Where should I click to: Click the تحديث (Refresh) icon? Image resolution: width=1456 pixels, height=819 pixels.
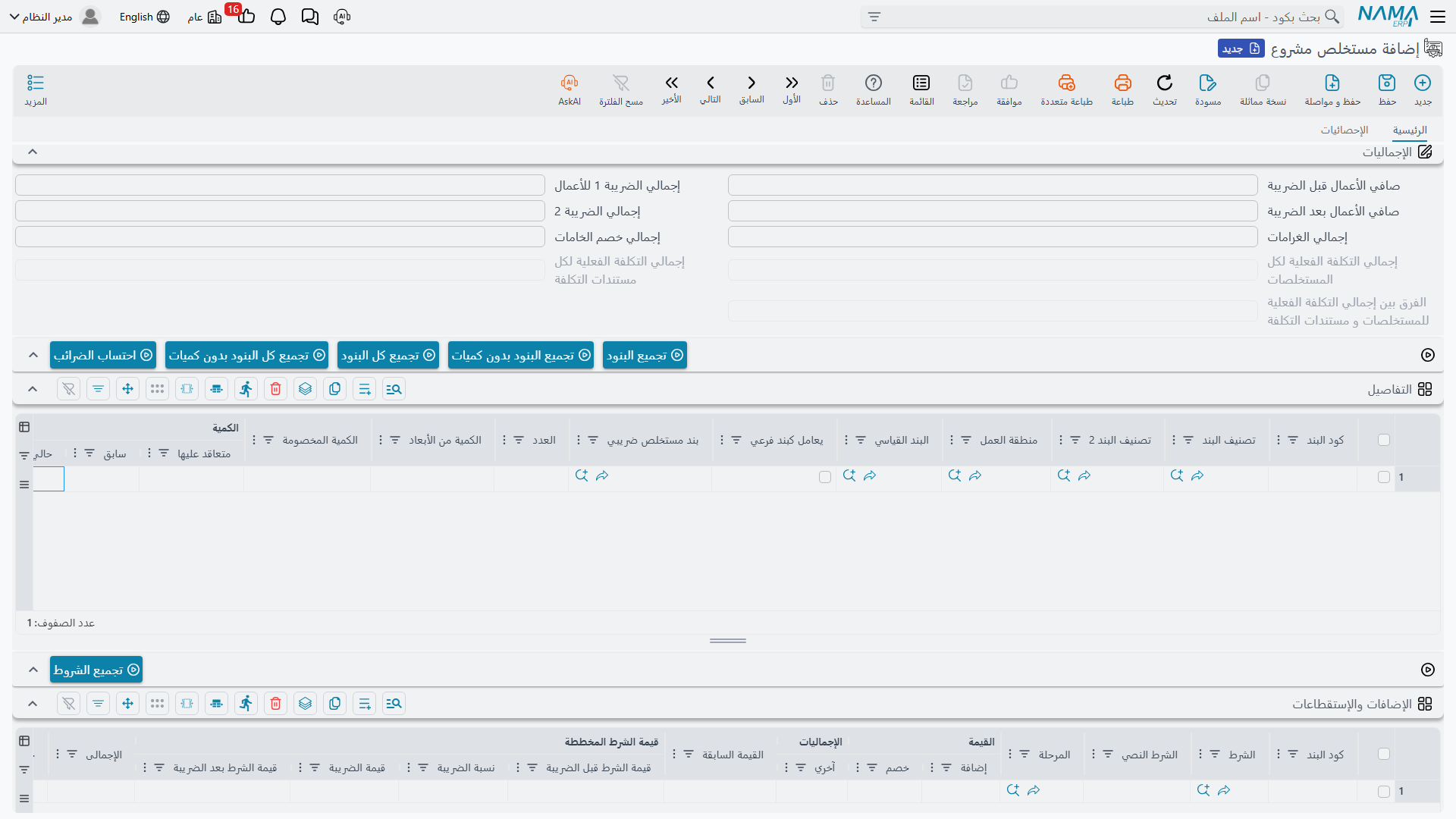coord(1165,83)
